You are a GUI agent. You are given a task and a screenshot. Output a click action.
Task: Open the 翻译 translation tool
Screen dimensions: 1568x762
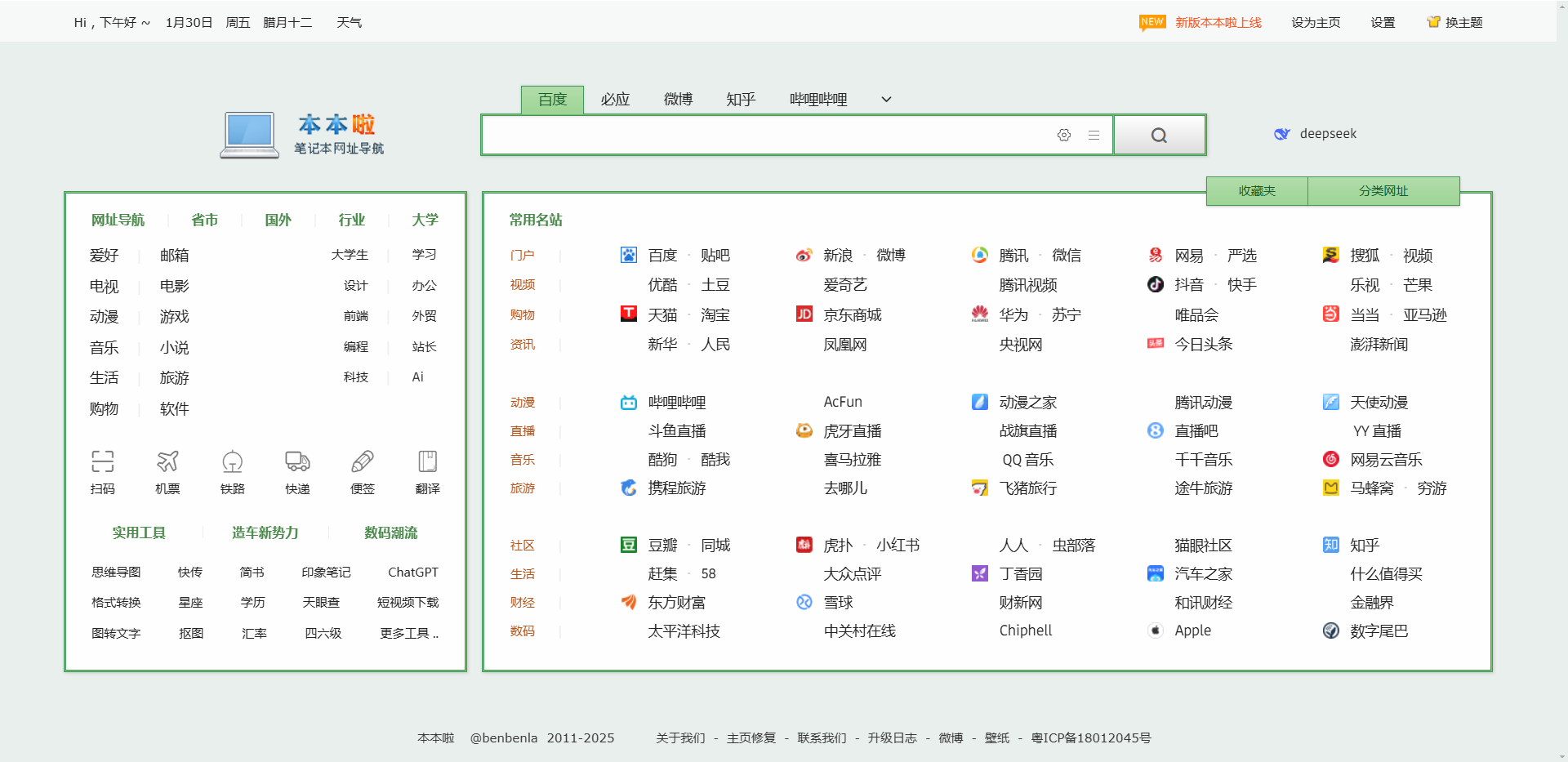(x=427, y=471)
